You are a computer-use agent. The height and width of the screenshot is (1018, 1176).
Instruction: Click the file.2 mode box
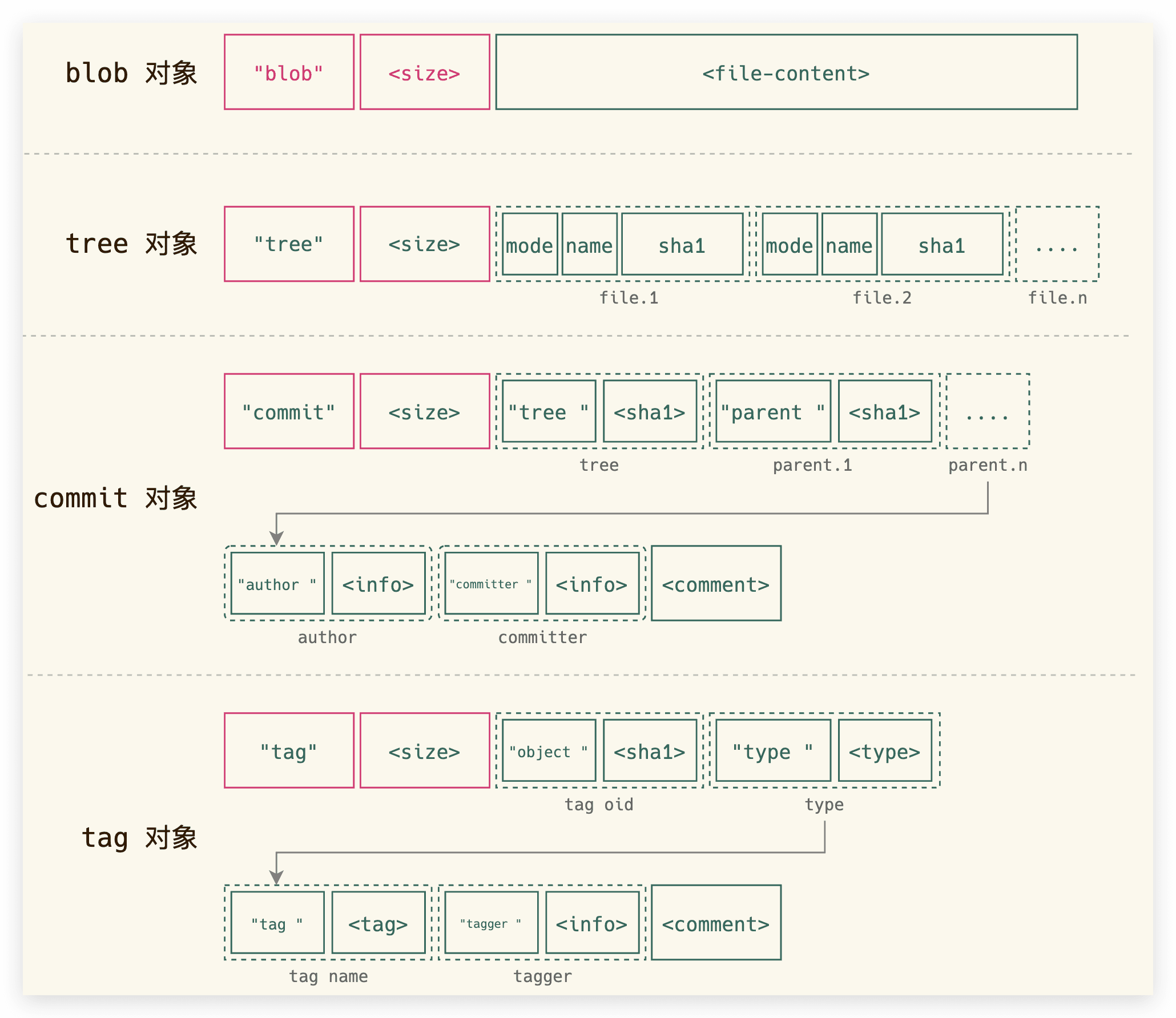coord(789,245)
